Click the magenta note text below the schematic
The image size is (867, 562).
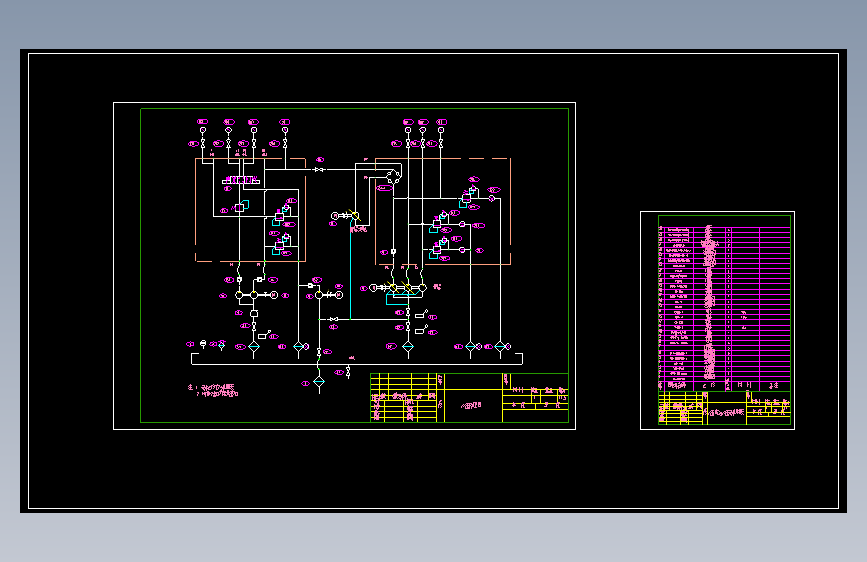[x=213, y=391]
